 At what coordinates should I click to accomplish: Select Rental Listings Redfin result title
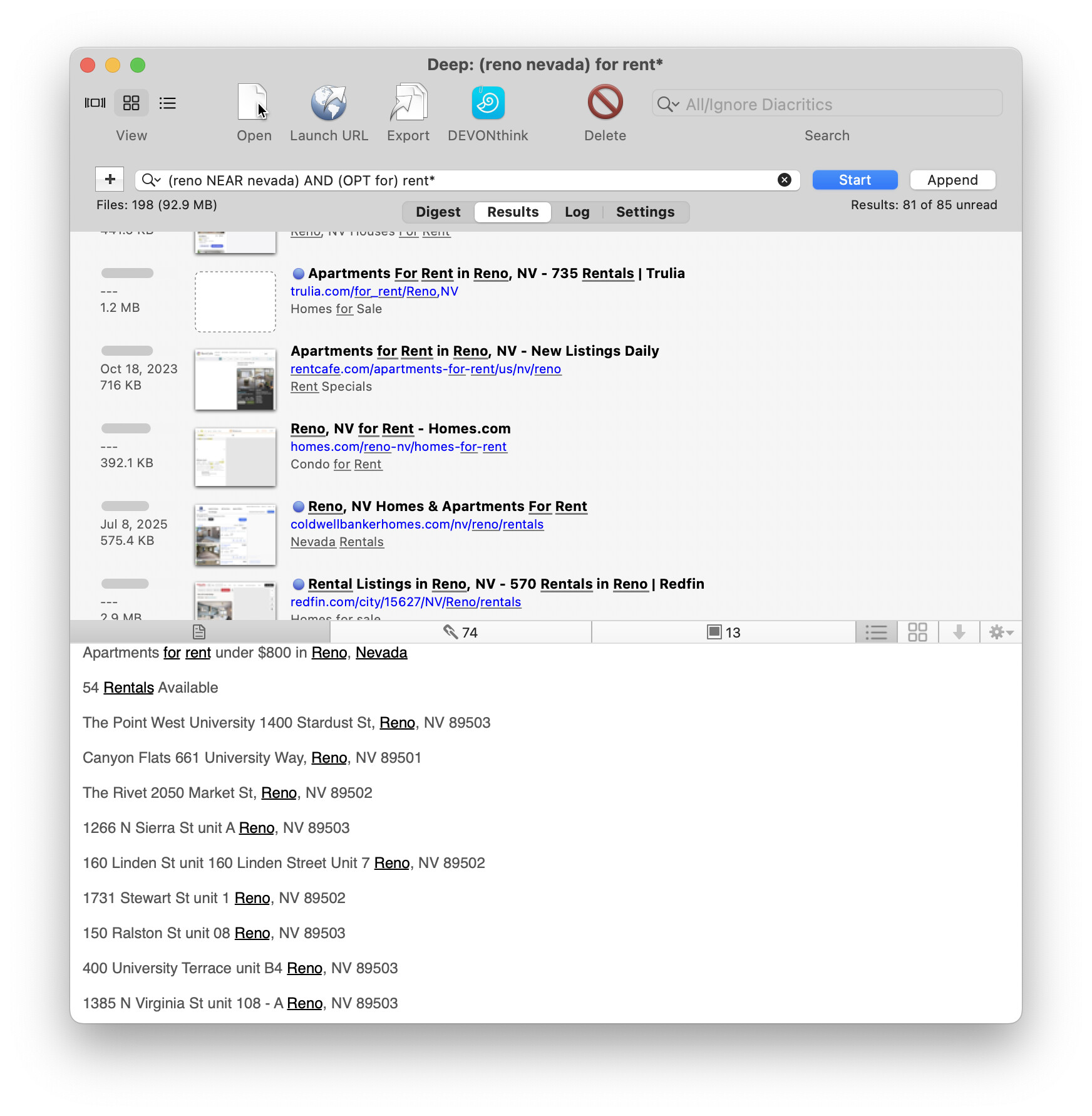click(506, 584)
